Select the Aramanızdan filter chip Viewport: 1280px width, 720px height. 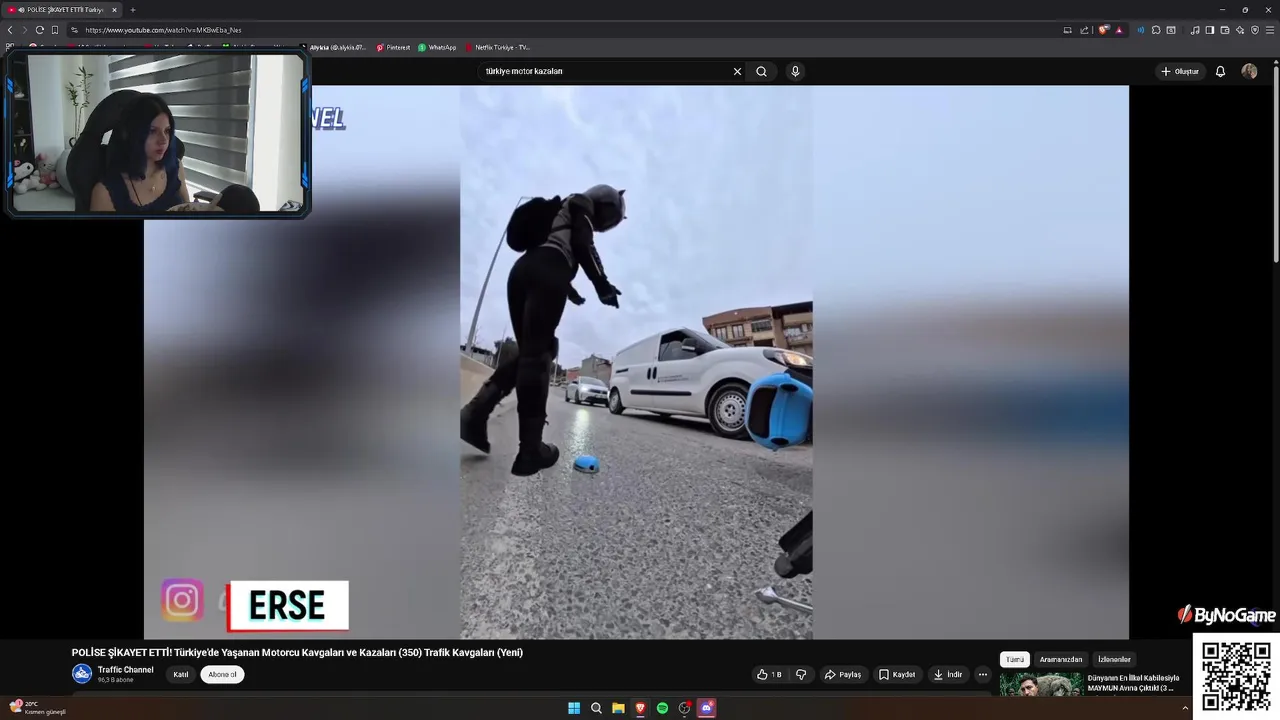pyautogui.click(x=1061, y=659)
